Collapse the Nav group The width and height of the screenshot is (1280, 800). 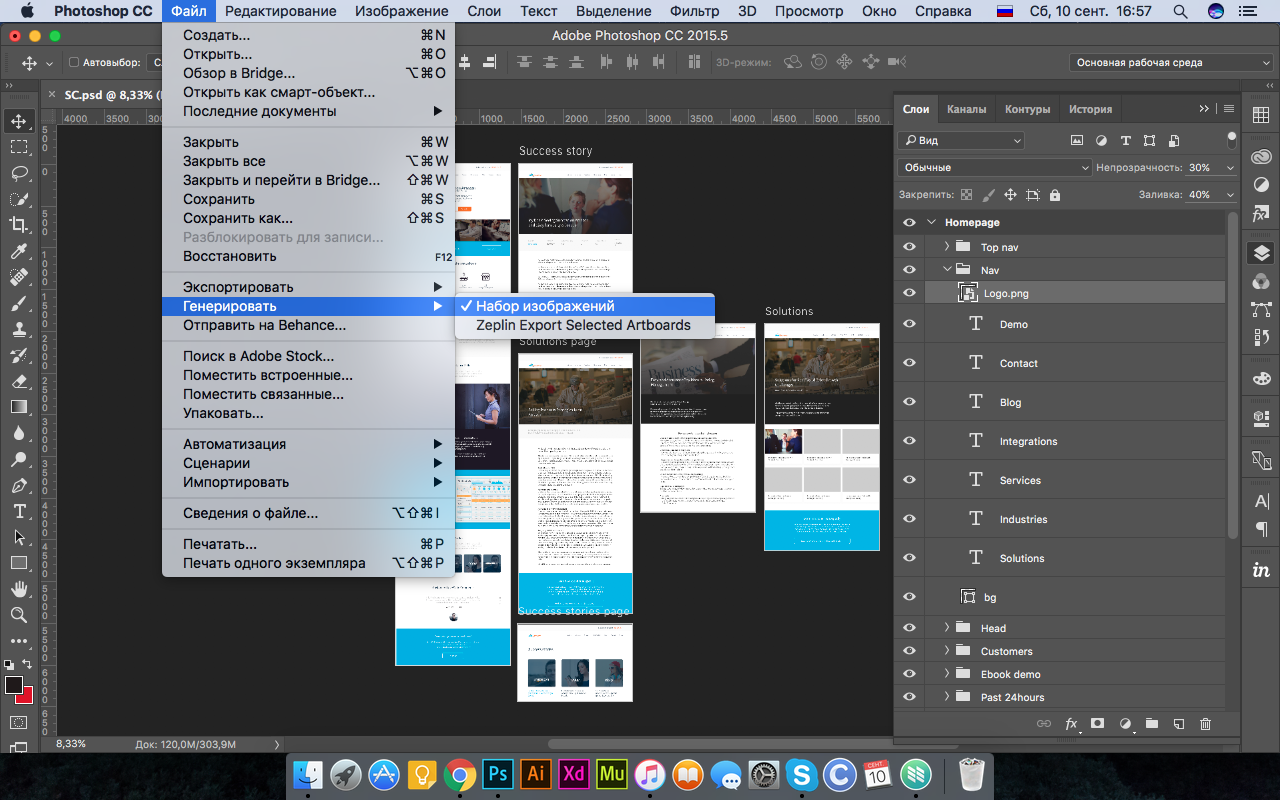(947, 270)
